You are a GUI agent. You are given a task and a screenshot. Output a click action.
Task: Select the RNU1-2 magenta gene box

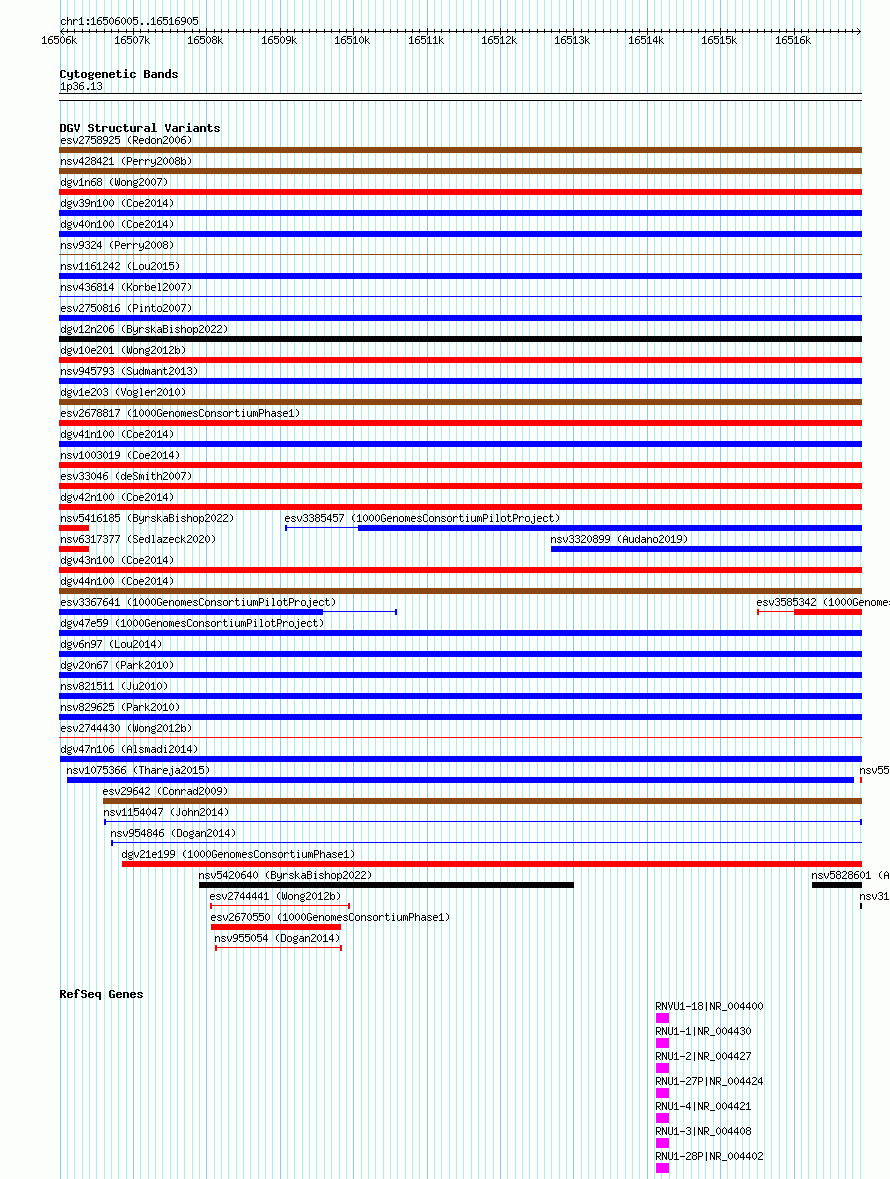point(662,1068)
